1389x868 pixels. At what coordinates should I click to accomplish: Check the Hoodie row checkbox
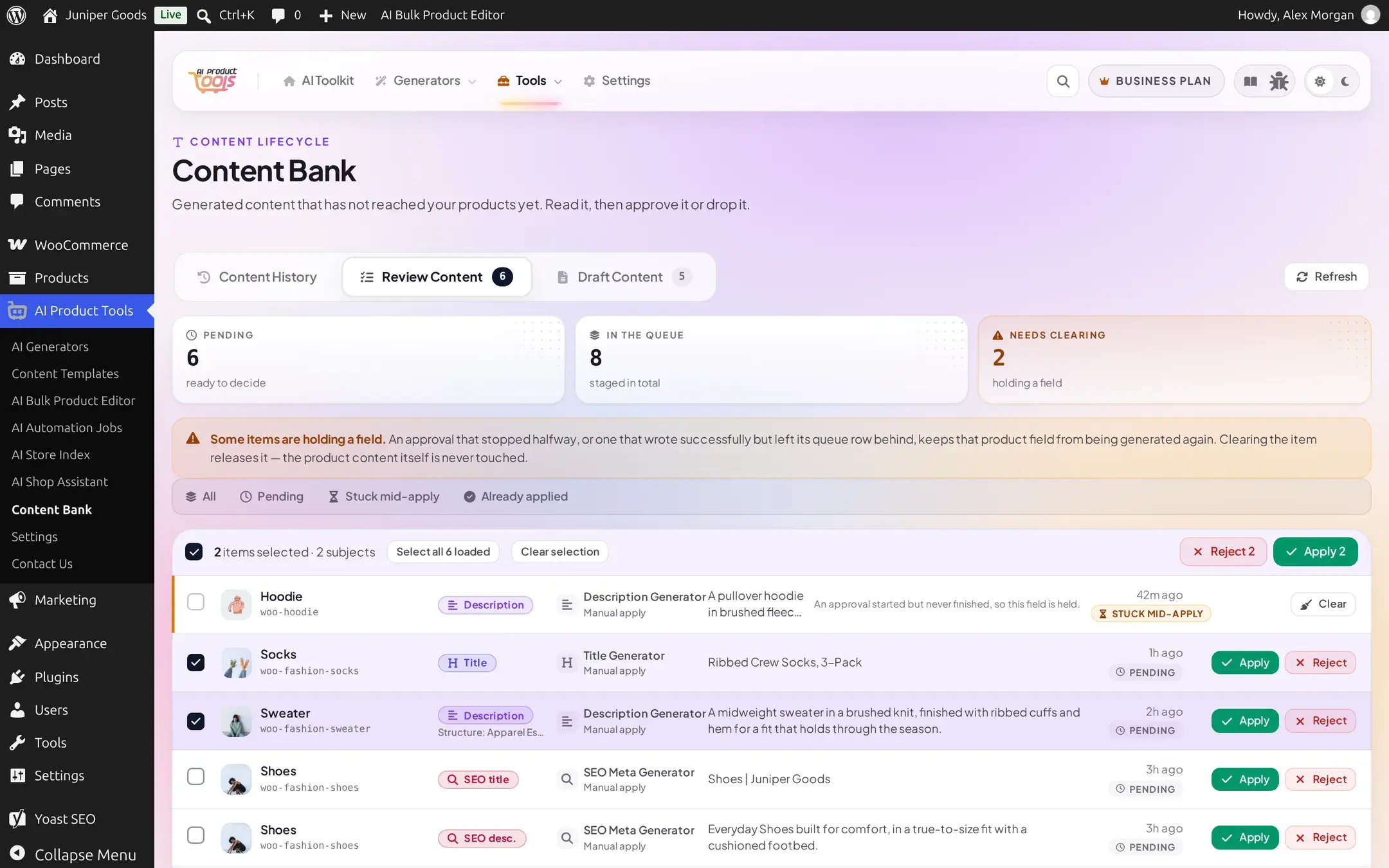click(195, 602)
